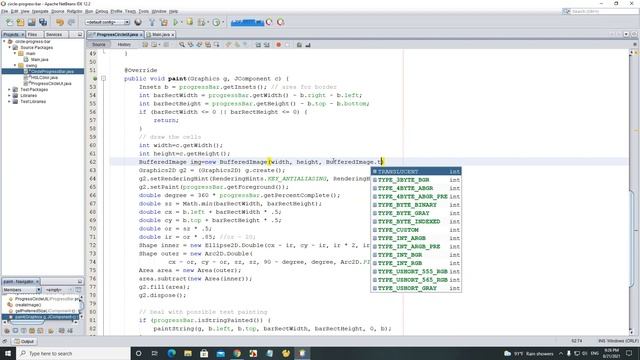Toggle Fully Qualified Names filter in Navigator

click(x=51, y=331)
